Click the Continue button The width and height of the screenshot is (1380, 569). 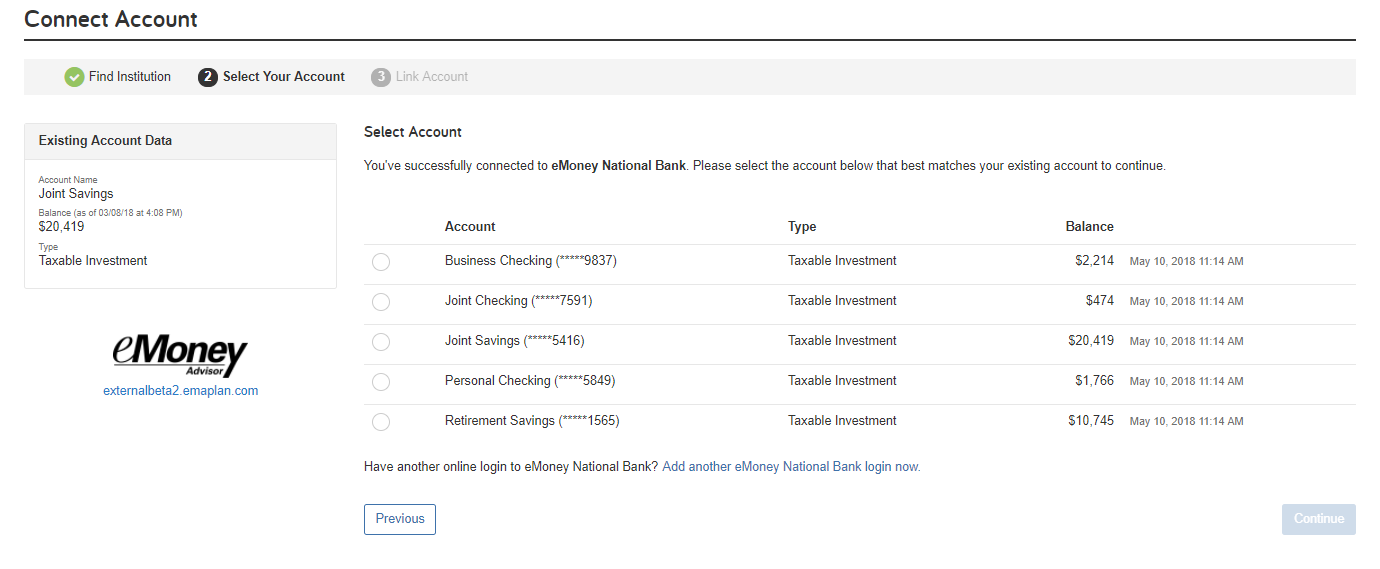click(1319, 519)
